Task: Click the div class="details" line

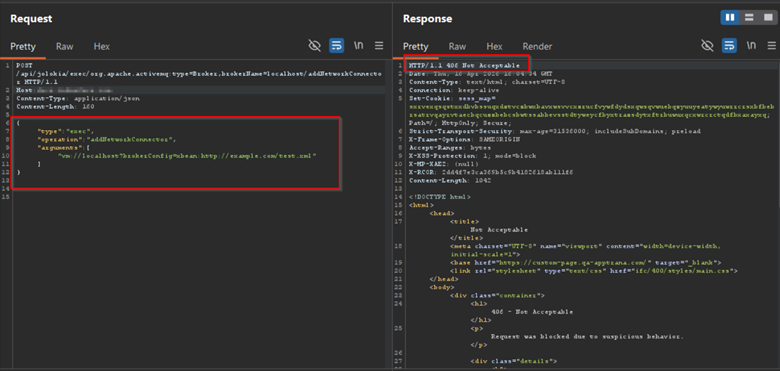Action: [x=514, y=361]
